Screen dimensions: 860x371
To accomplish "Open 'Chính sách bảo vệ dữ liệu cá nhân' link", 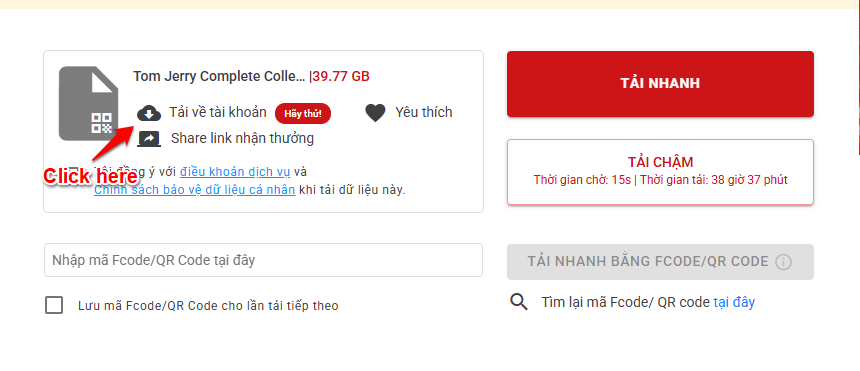I will pyautogui.click(x=195, y=190).
